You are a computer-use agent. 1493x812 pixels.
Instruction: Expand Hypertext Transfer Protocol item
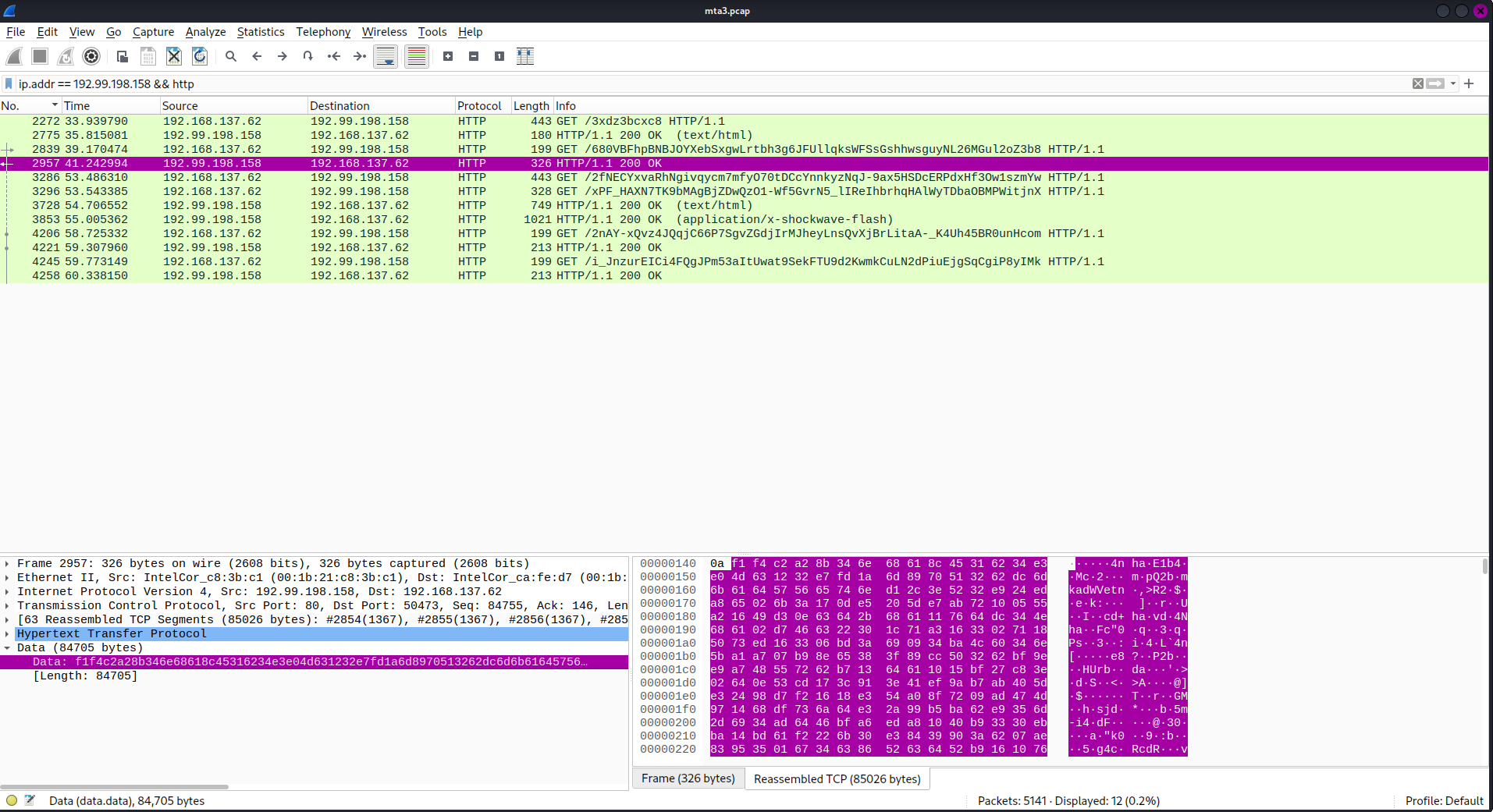coord(7,633)
